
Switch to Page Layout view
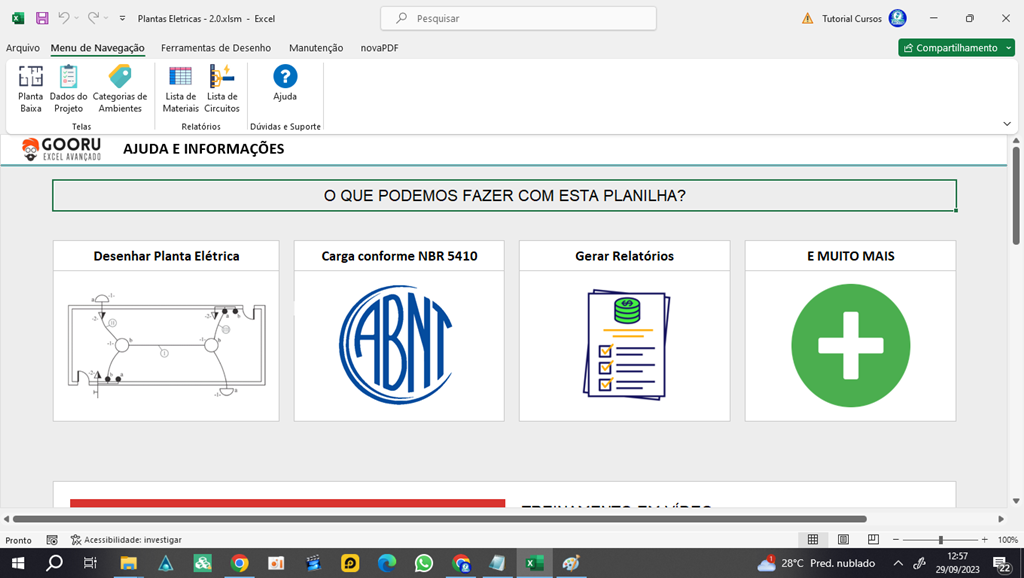click(x=843, y=539)
